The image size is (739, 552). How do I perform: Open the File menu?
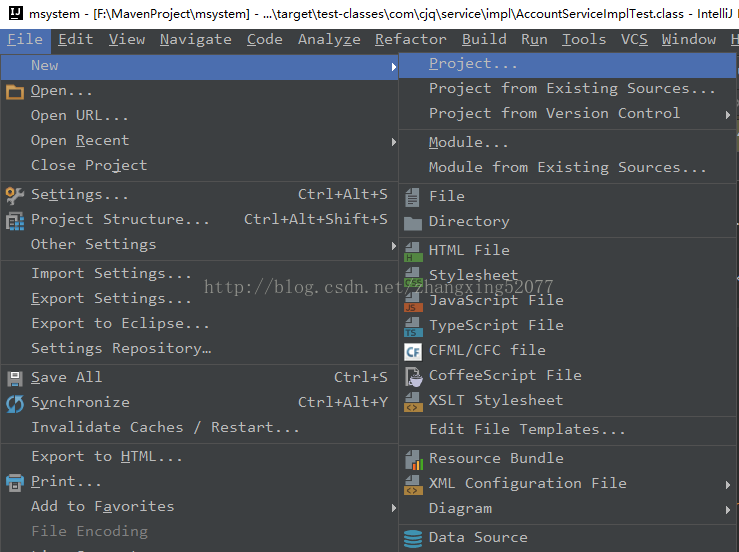pos(25,40)
